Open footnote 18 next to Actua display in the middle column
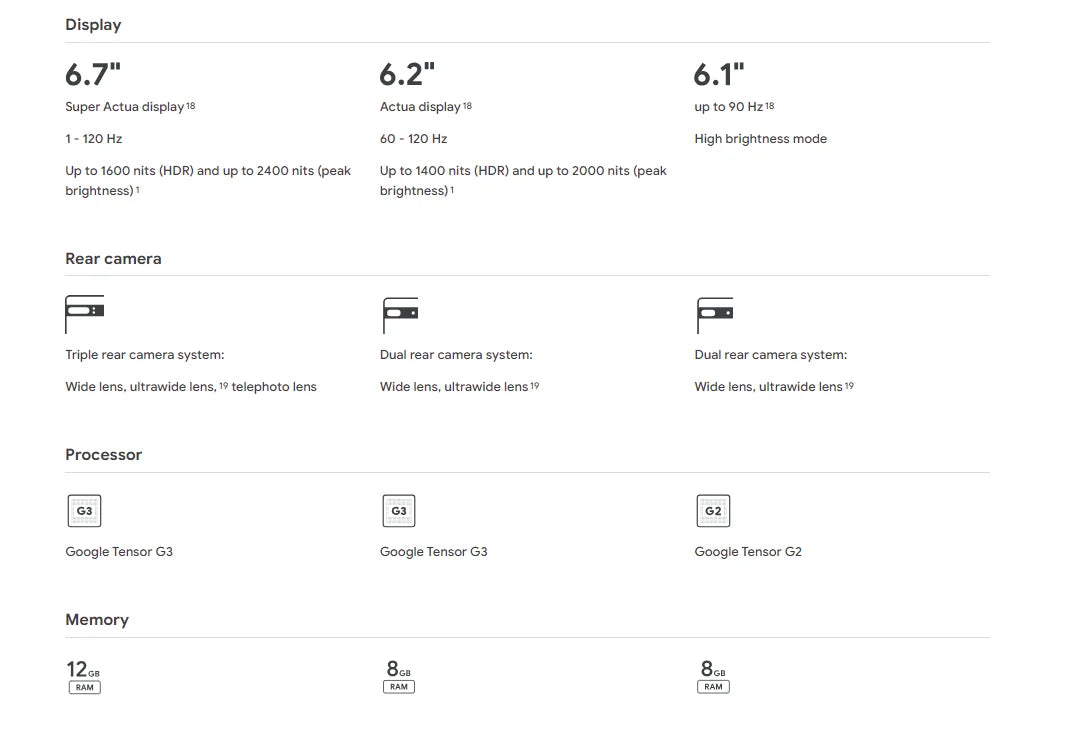The width and height of the screenshot is (1065, 748). [467, 105]
